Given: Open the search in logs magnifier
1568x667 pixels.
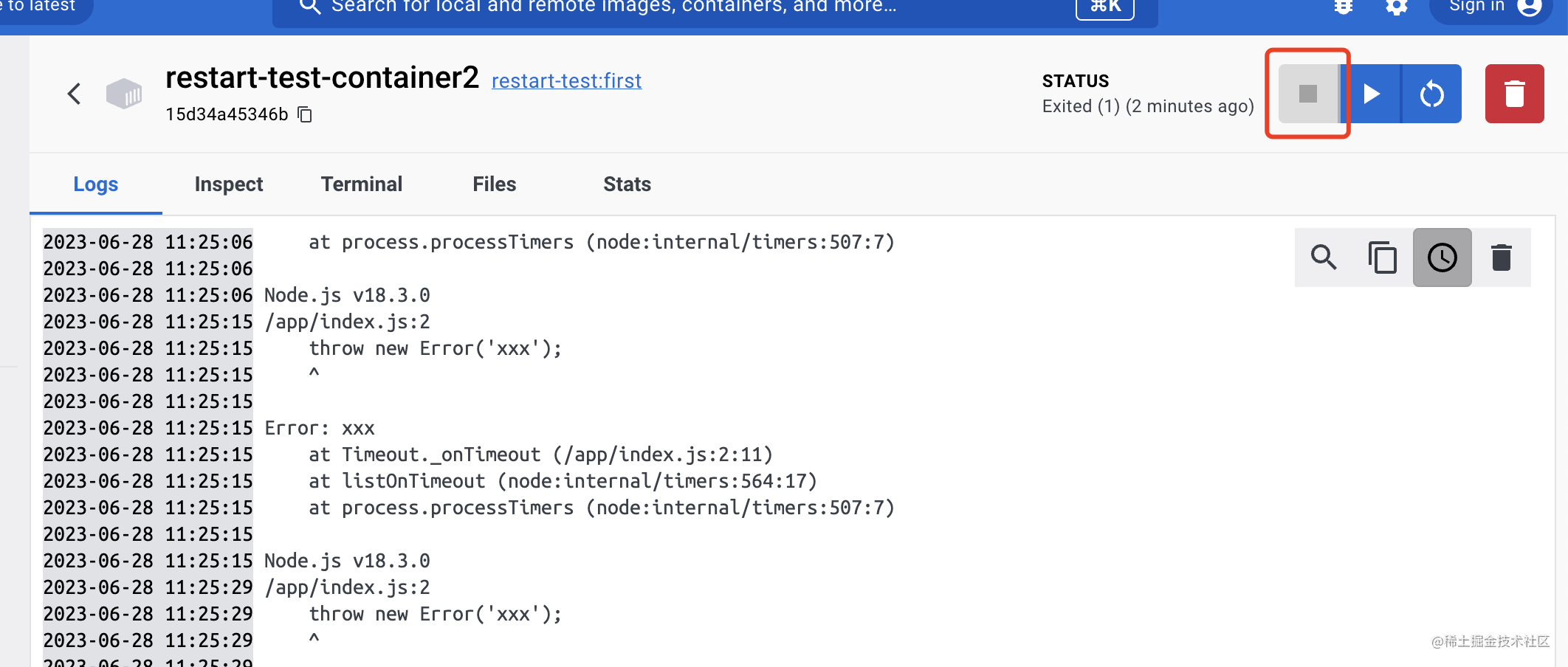Looking at the screenshot, I should click(x=1324, y=258).
